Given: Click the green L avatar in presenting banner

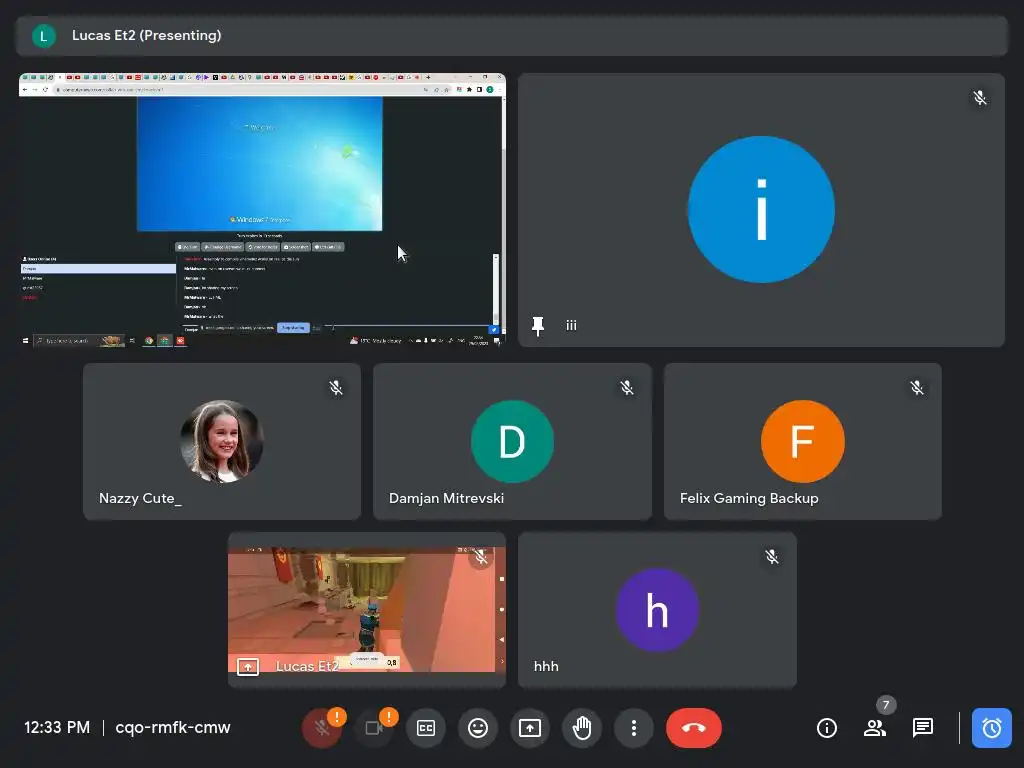Looking at the screenshot, I should [44, 36].
